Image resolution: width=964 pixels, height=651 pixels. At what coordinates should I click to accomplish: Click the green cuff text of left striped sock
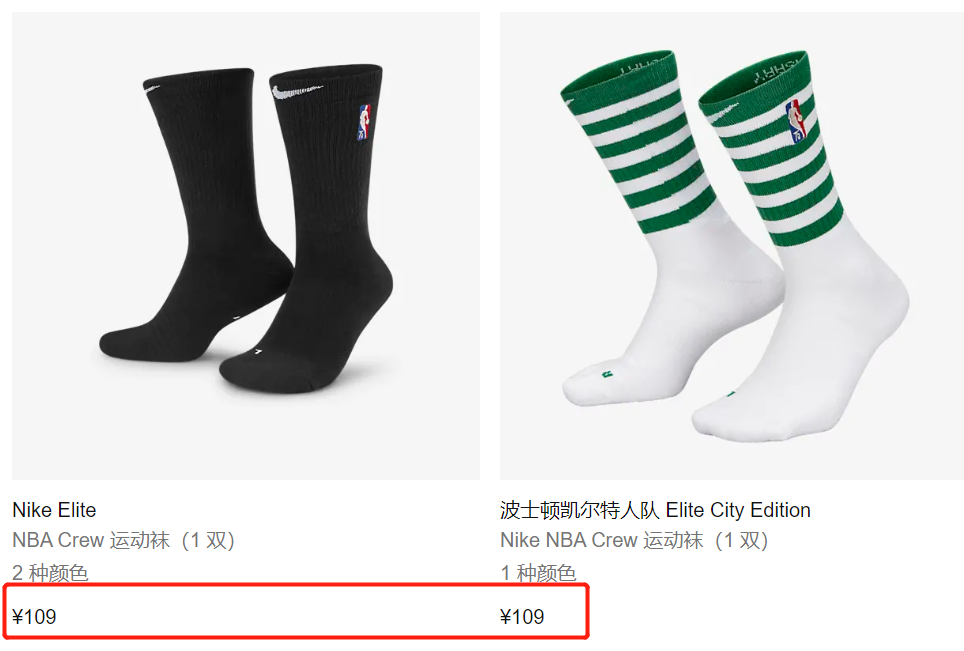tap(638, 67)
